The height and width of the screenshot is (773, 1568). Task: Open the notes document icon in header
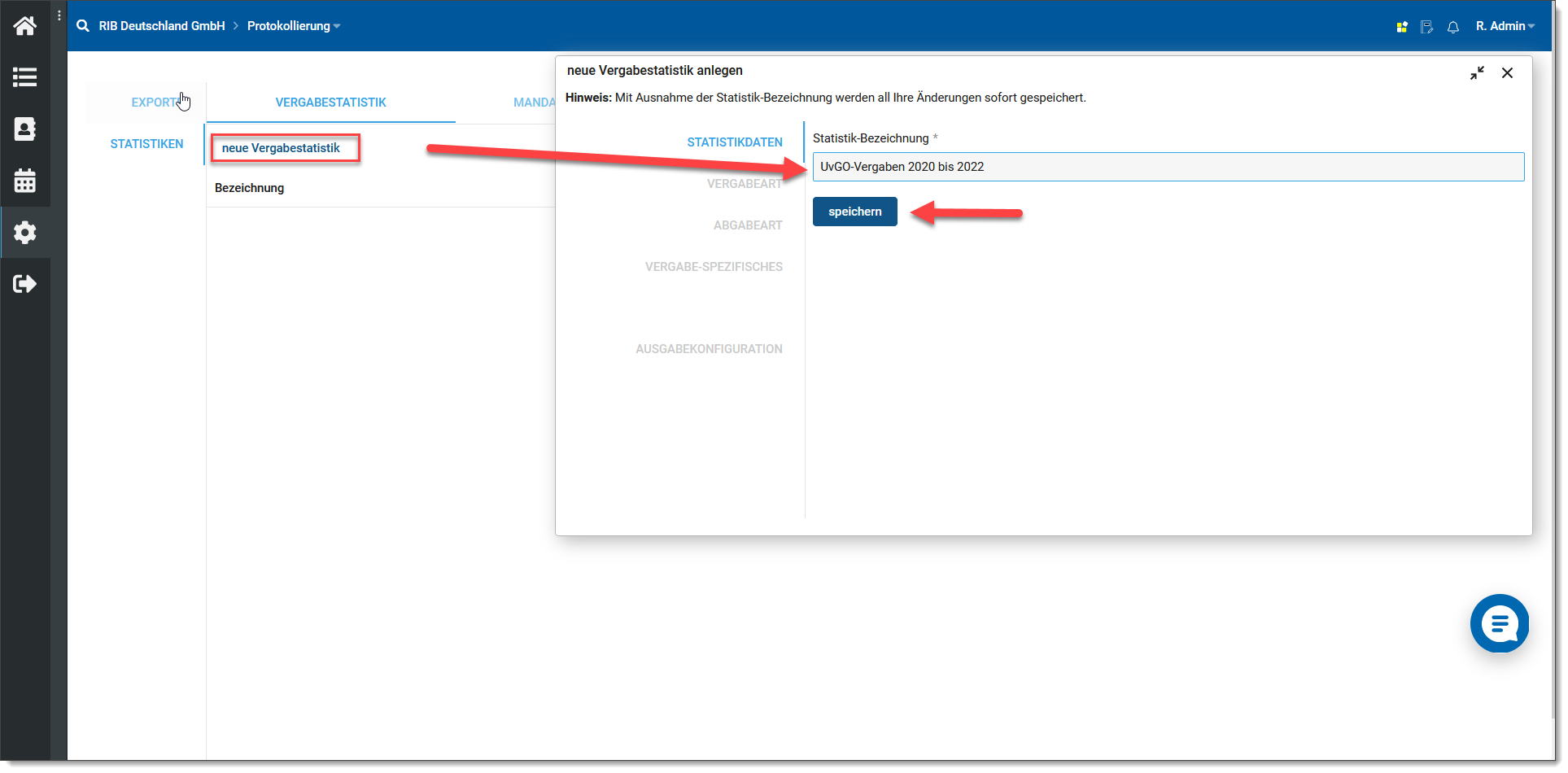click(1426, 27)
